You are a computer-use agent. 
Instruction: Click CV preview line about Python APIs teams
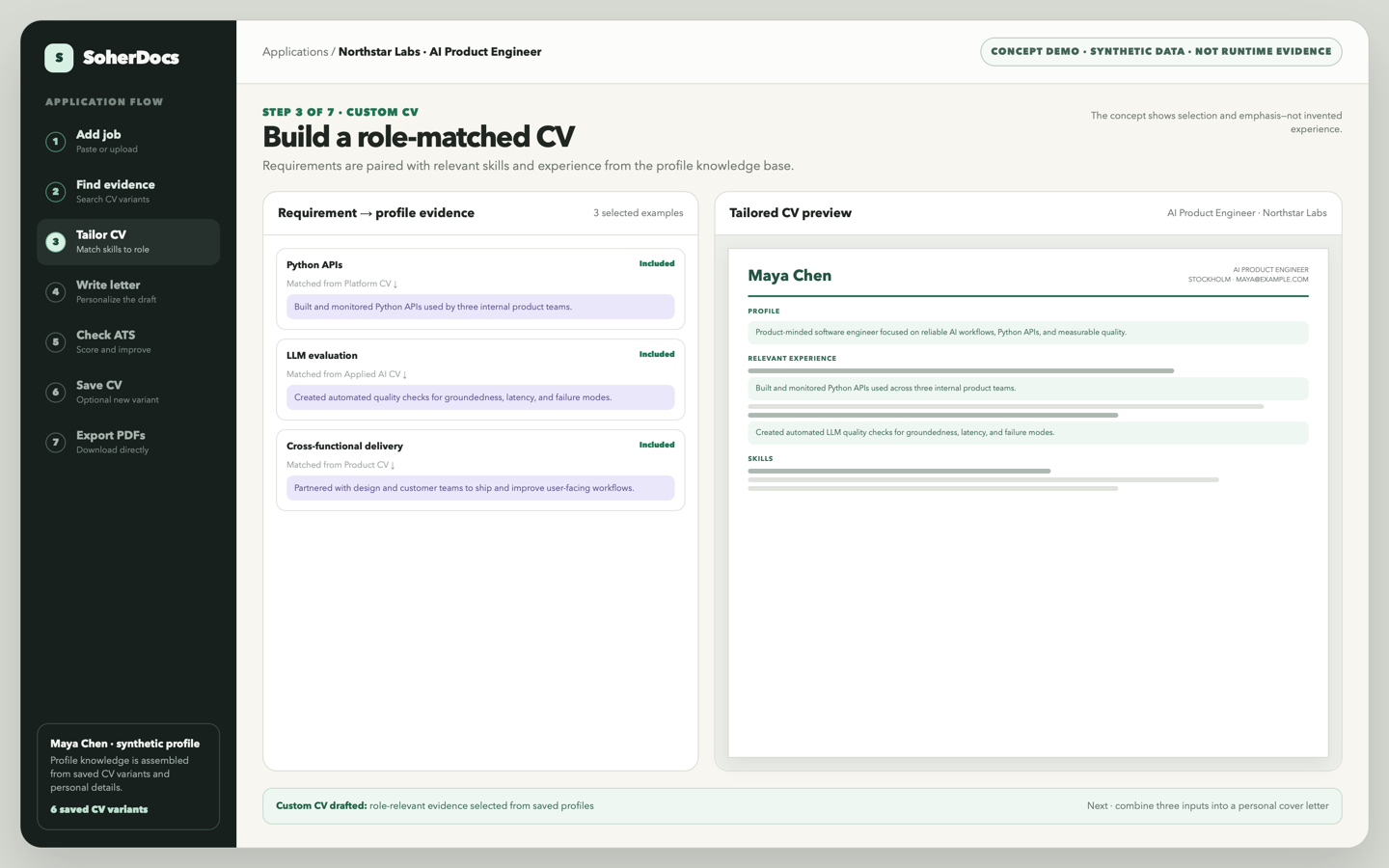coord(1028,389)
